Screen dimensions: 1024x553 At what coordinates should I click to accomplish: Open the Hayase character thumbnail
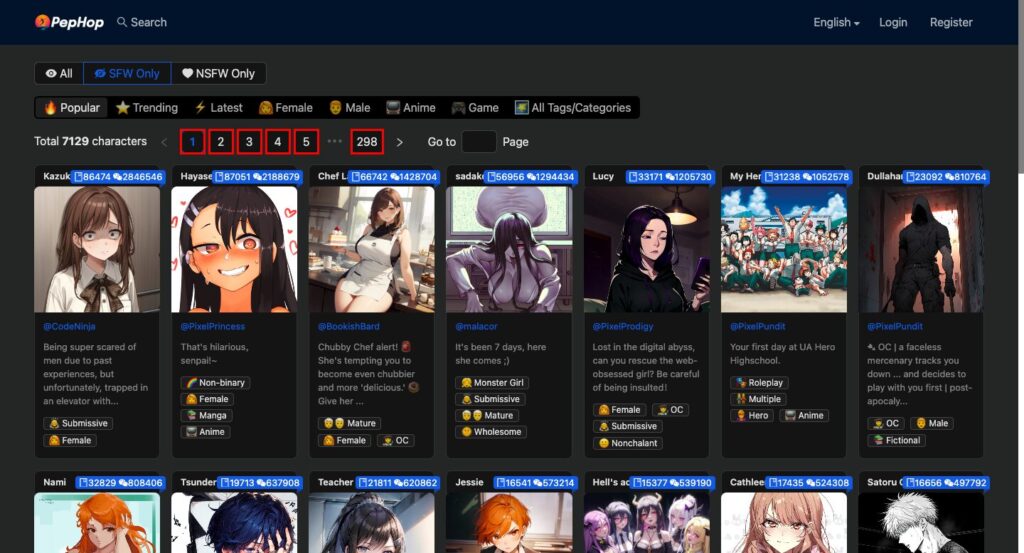234,249
